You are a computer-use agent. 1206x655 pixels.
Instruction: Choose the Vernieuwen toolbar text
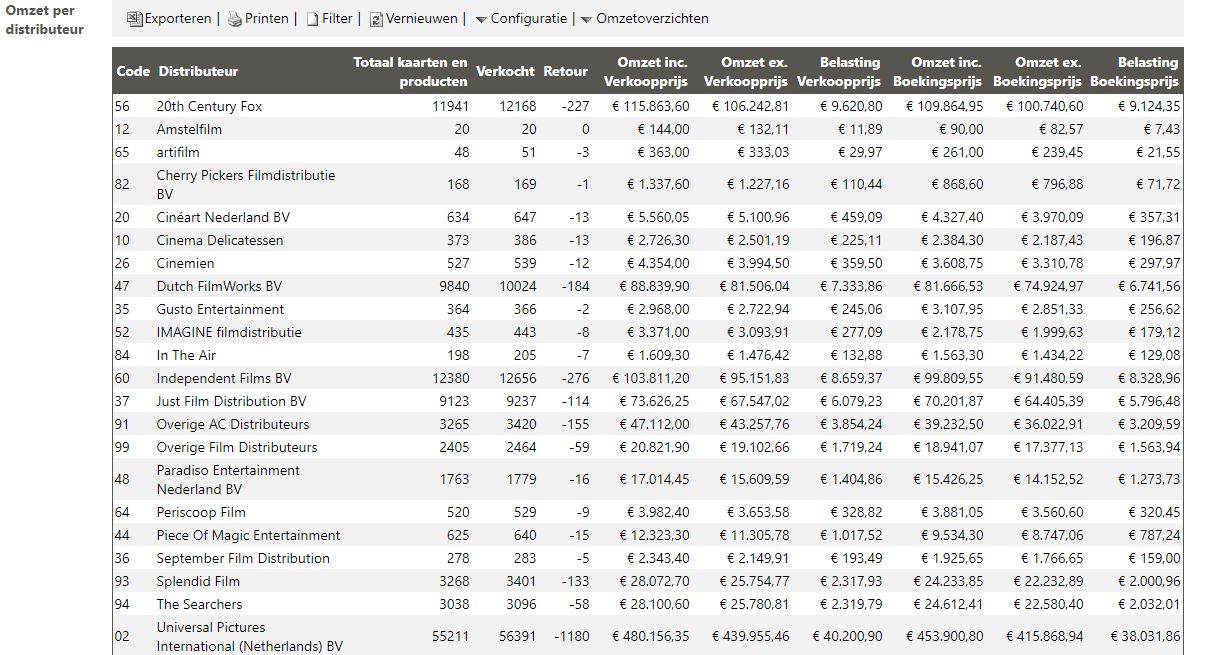pos(421,19)
